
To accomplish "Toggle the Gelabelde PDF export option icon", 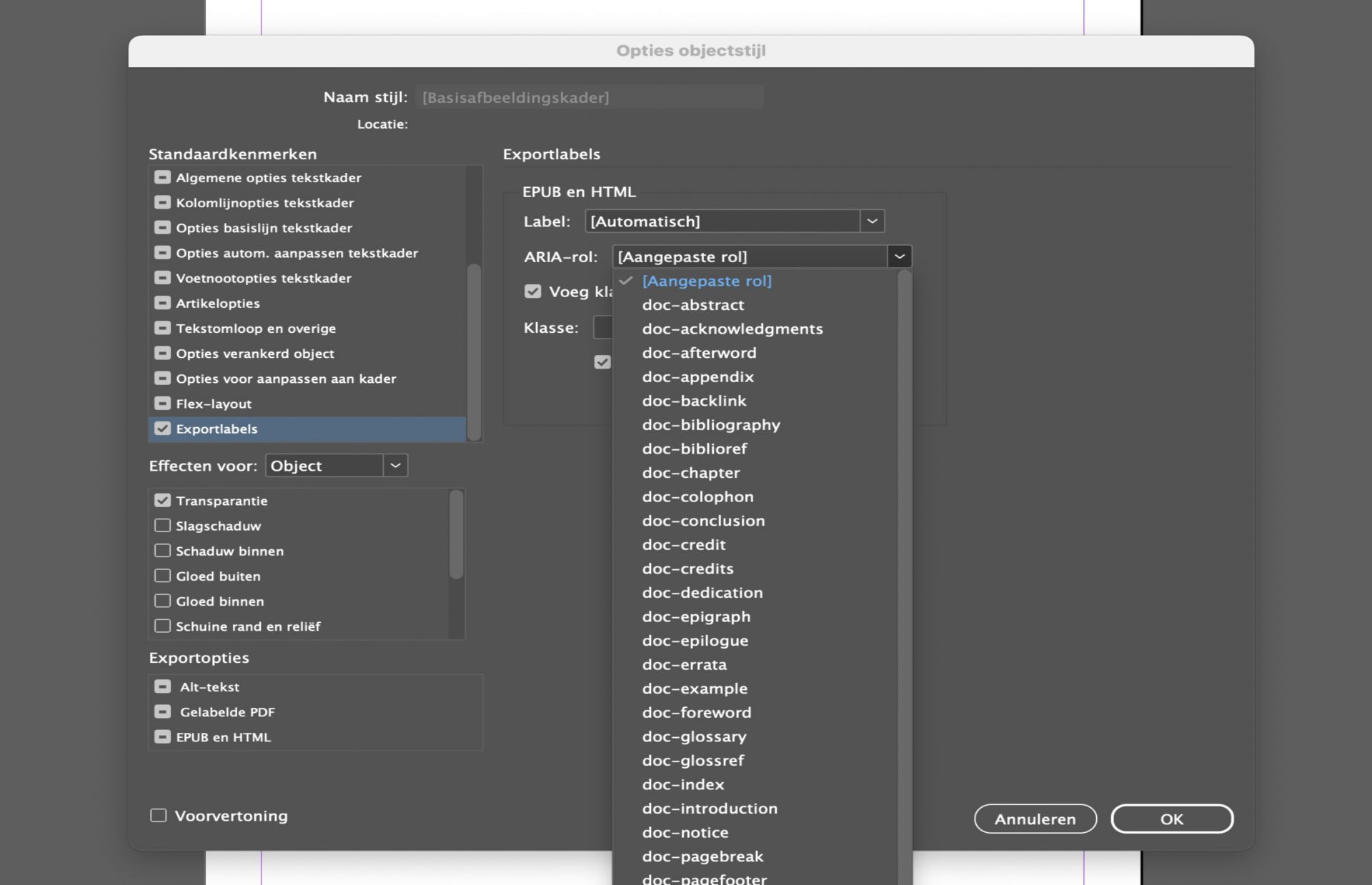I will click(x=162, y=711).
